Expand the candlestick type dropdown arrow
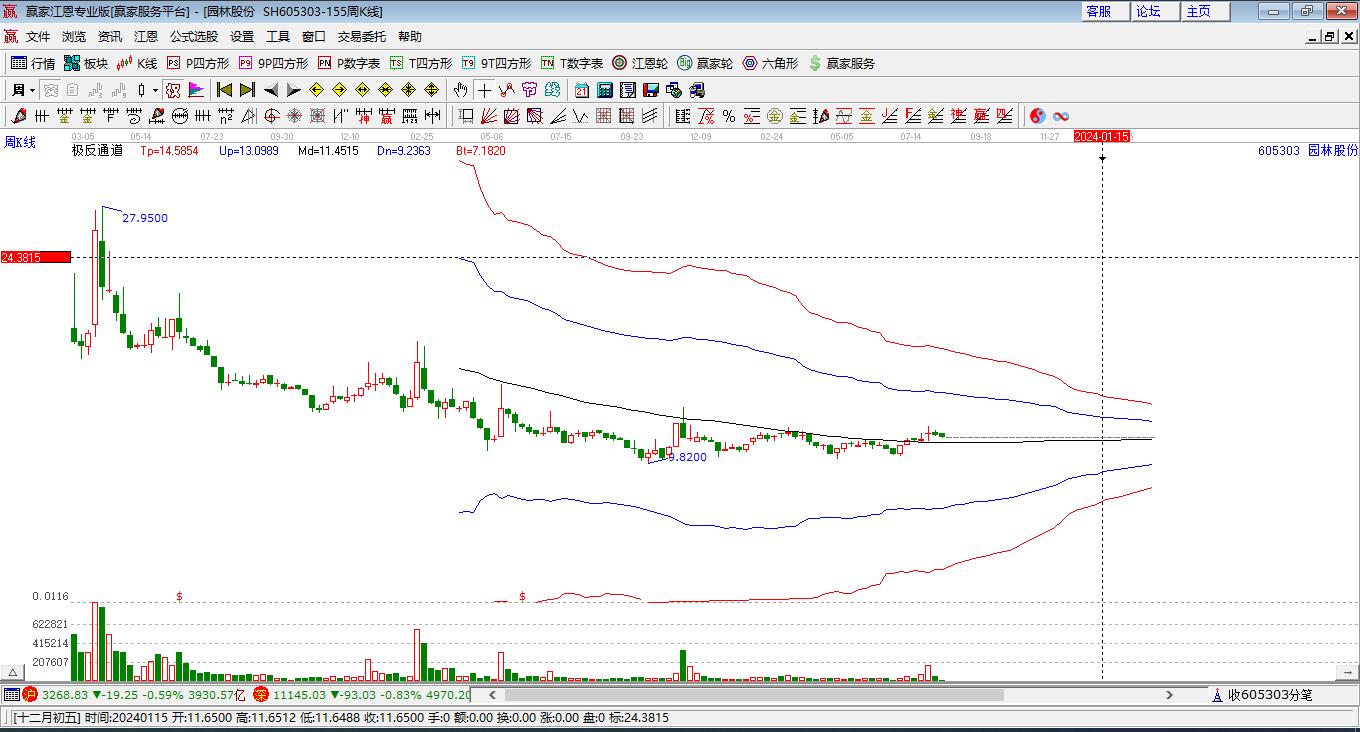This screenshot has height=732, width=1360. pos(155,90)
